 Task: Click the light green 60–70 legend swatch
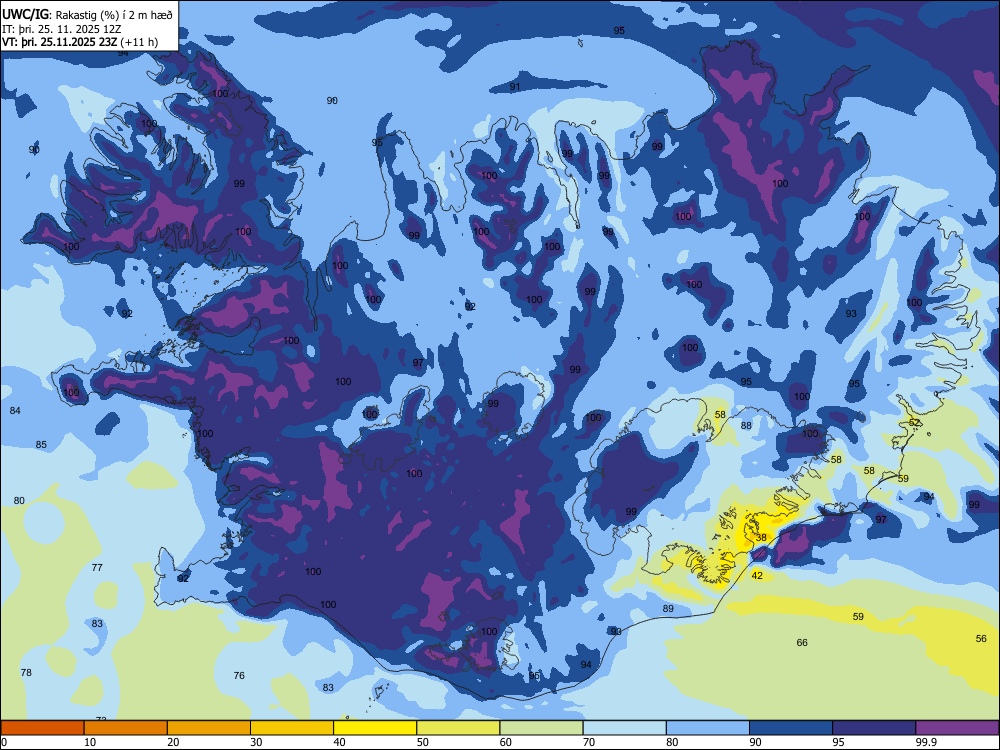pyautogui.click(x=541, y=728)
